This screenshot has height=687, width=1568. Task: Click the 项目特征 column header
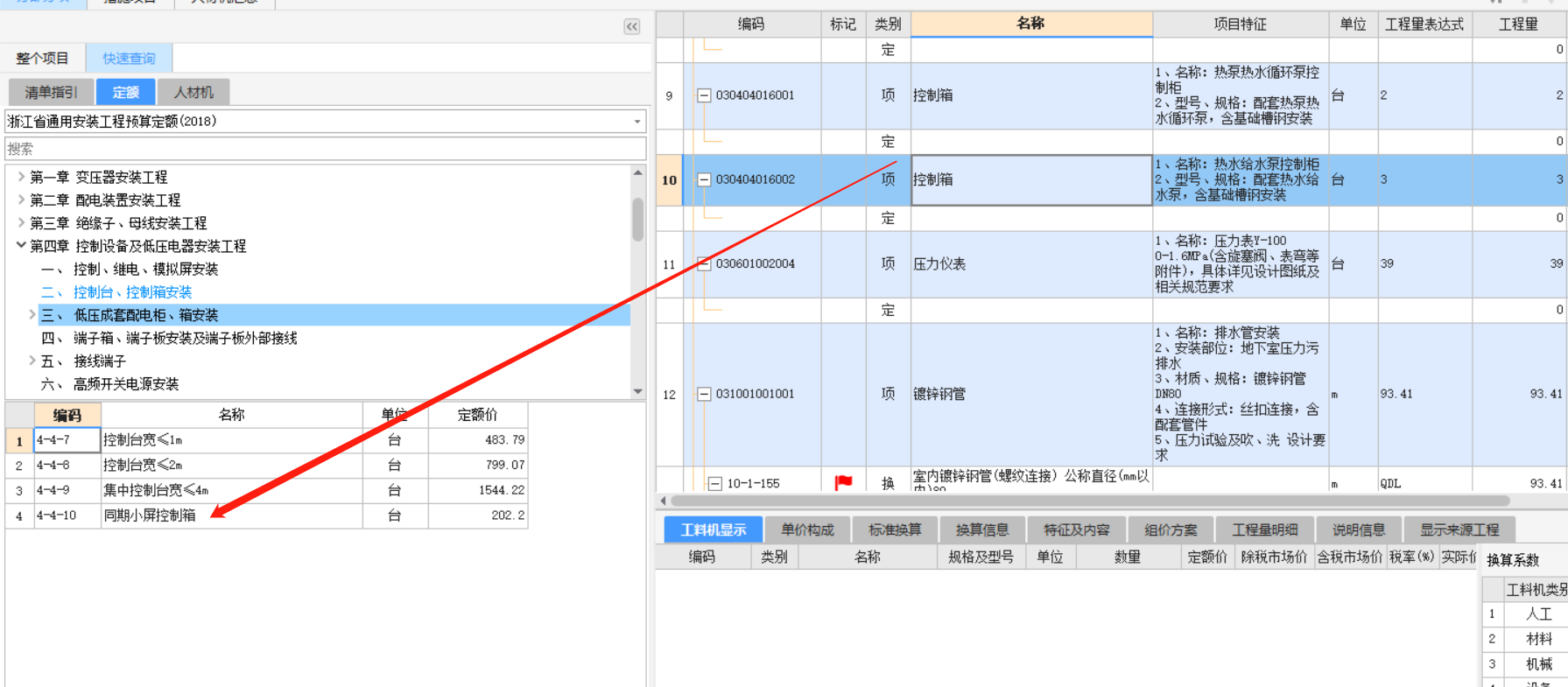[1240, 25]
